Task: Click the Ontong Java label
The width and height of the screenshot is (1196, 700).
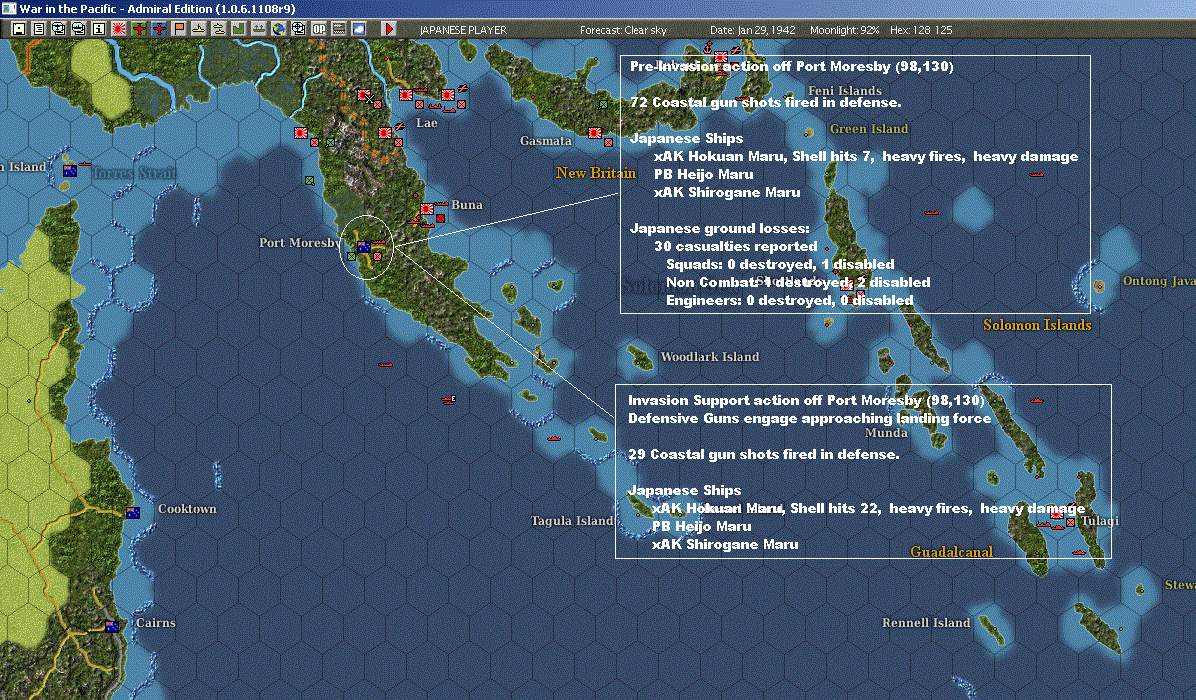Action: click(x=1159, y=281)
